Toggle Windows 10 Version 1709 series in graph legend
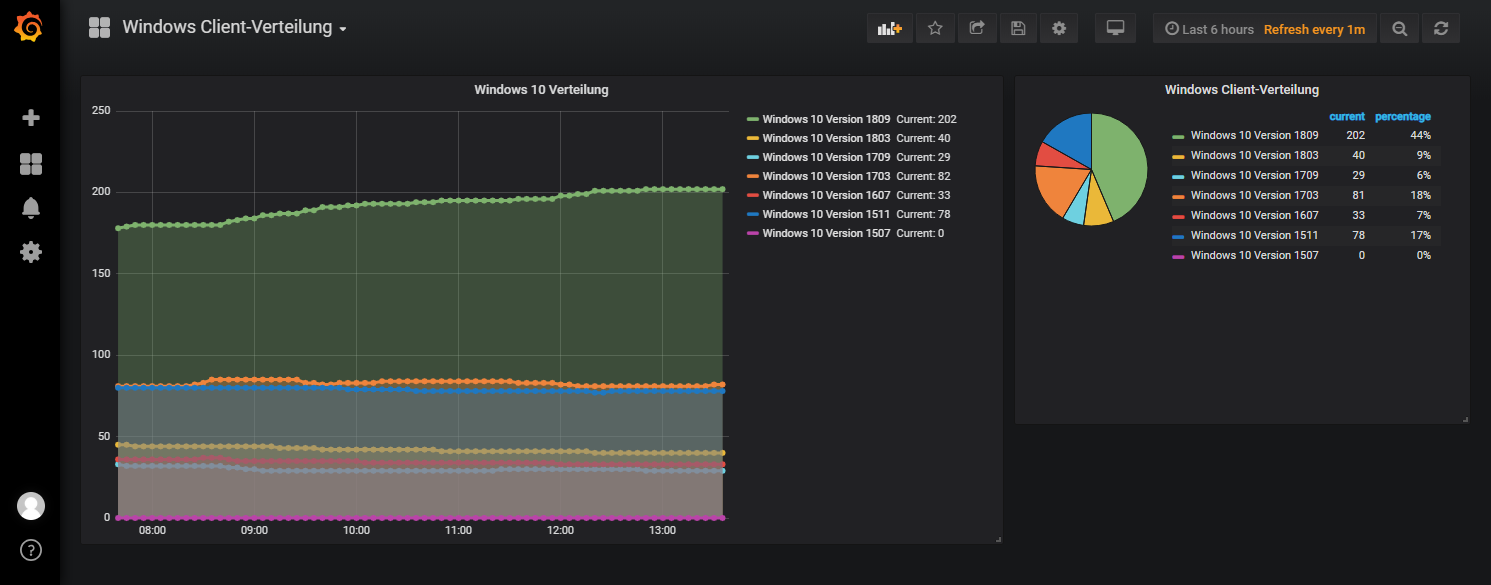 coord(826,157)
